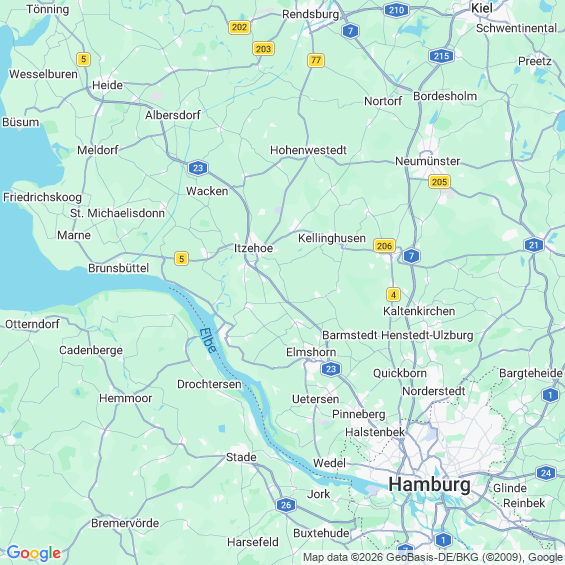The image size is (565, 565).
Task: Click the yellow 203 road shield
Action: (263, 49)
